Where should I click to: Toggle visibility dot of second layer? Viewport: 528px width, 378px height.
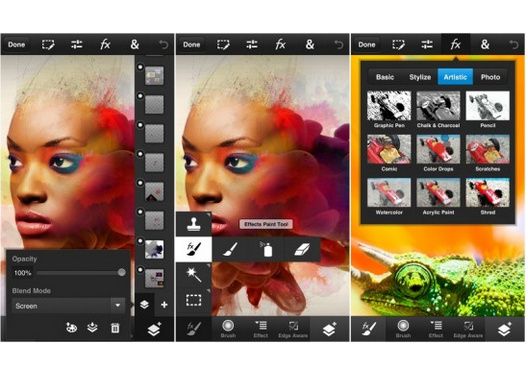coord(140,96)
